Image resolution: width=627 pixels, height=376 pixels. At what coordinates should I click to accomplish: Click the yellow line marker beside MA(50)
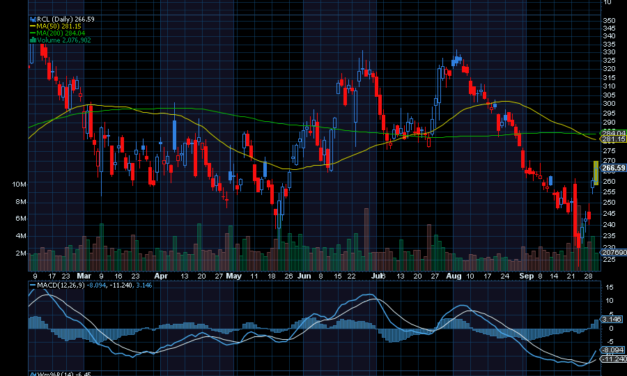tap(33, 26)
